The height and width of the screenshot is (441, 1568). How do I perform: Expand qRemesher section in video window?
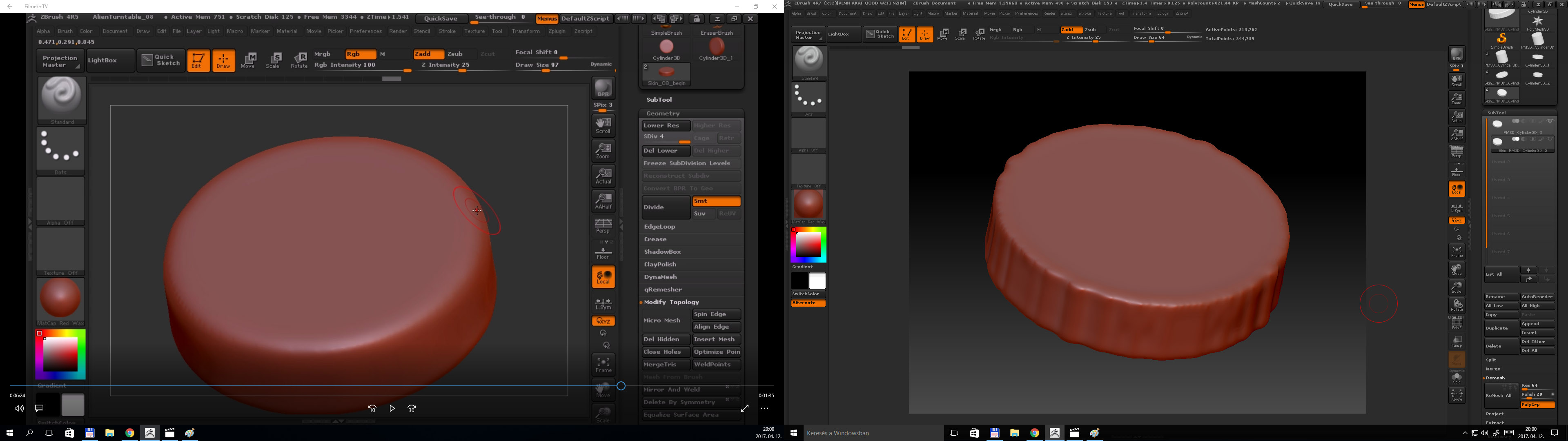[663, 290]
